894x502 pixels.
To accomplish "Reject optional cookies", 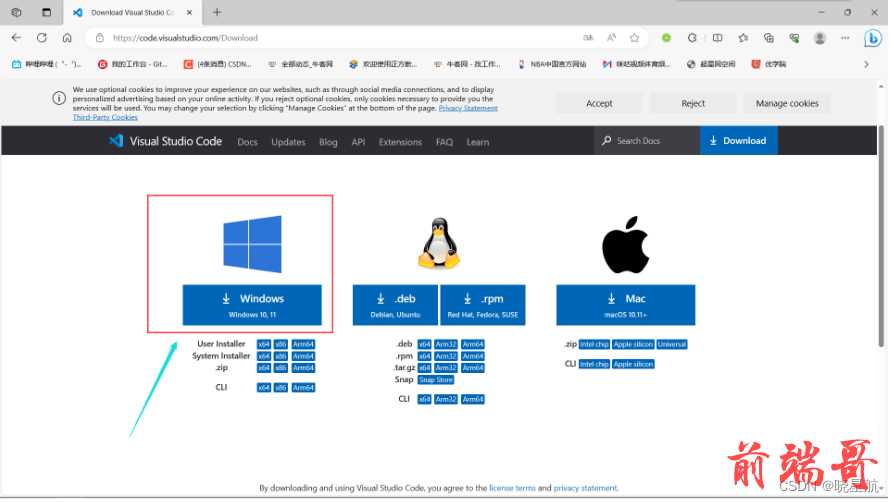I will pos(693,103).
